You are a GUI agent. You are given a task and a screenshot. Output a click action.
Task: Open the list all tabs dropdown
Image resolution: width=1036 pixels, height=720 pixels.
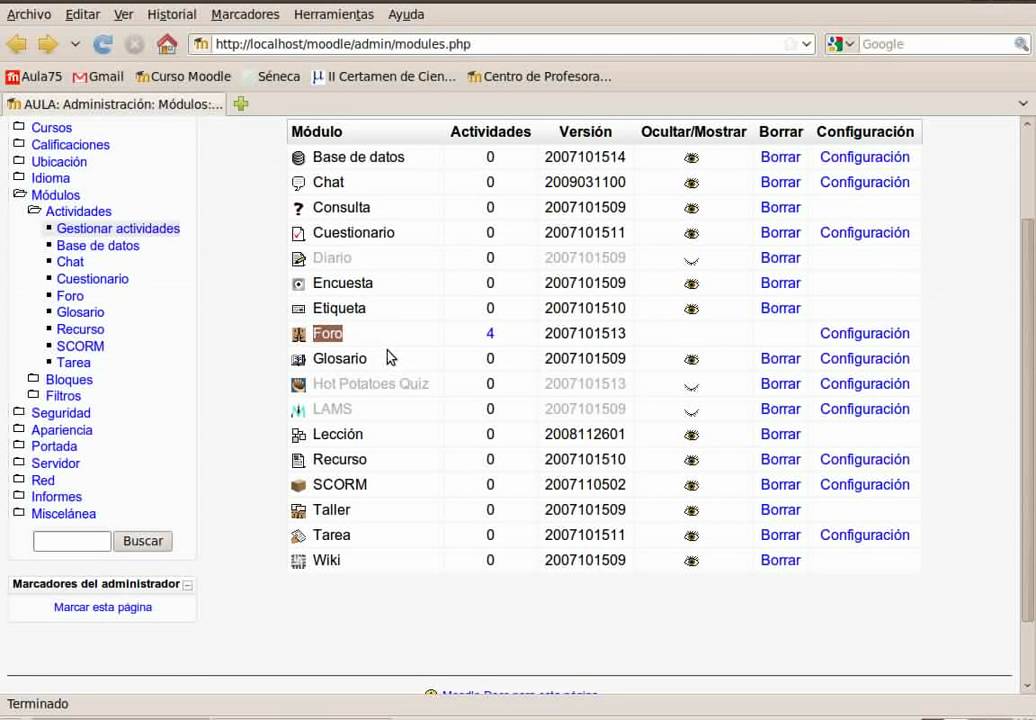[x=1023, y=104]
